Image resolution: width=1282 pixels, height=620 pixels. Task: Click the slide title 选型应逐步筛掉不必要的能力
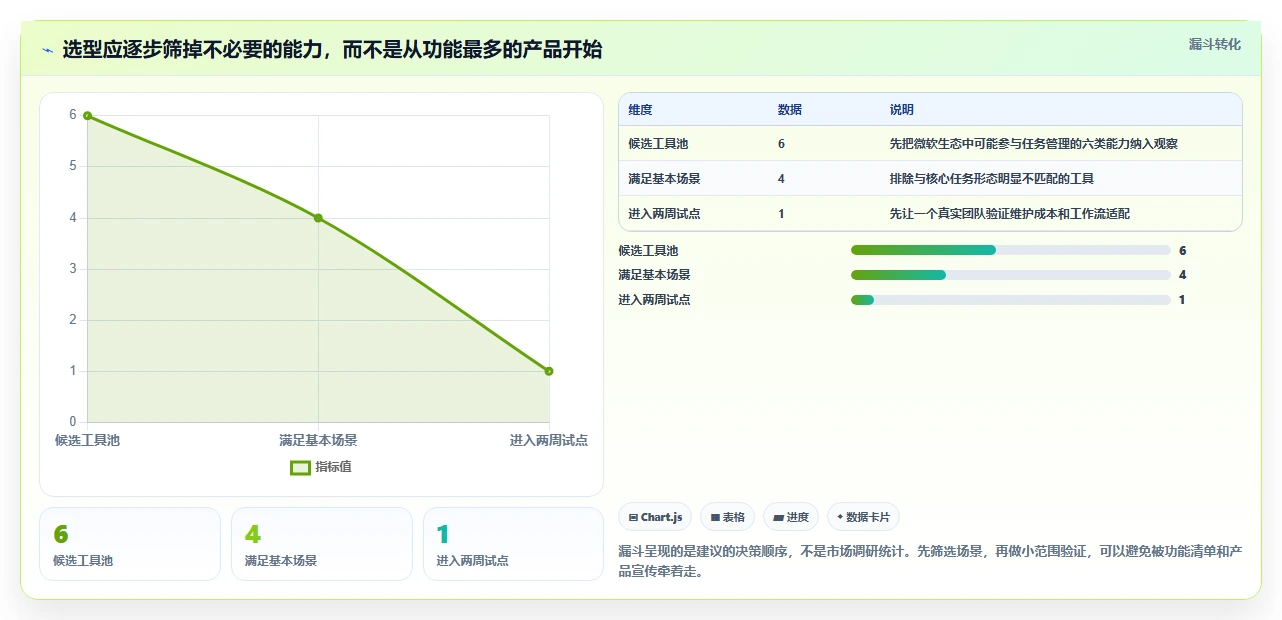(x=332, y=50)
